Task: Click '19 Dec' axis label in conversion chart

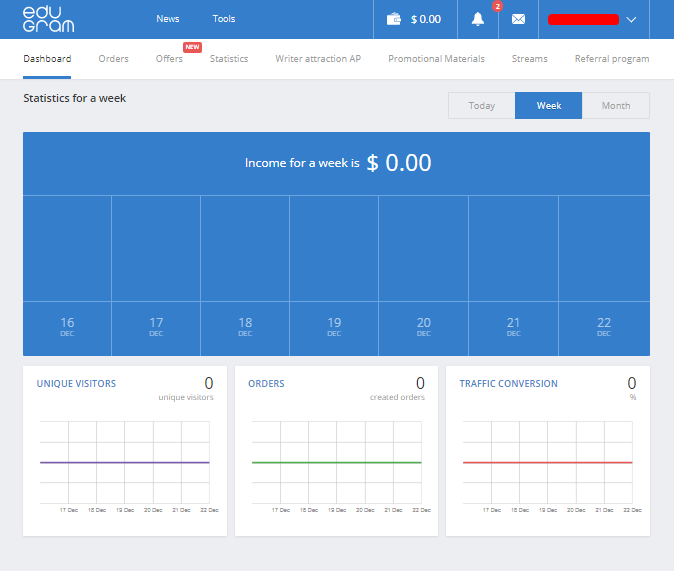Action: [x=548, y=510]
